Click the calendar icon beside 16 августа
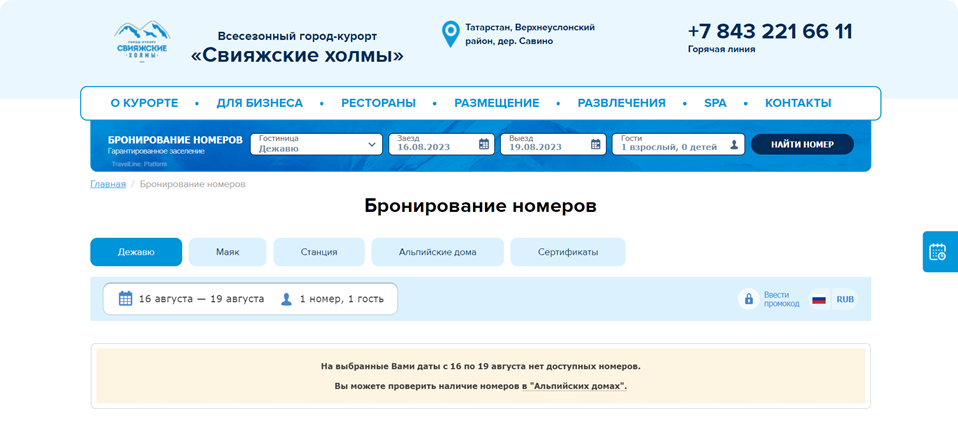Screen dimensions: 958x432 point(125,299)
